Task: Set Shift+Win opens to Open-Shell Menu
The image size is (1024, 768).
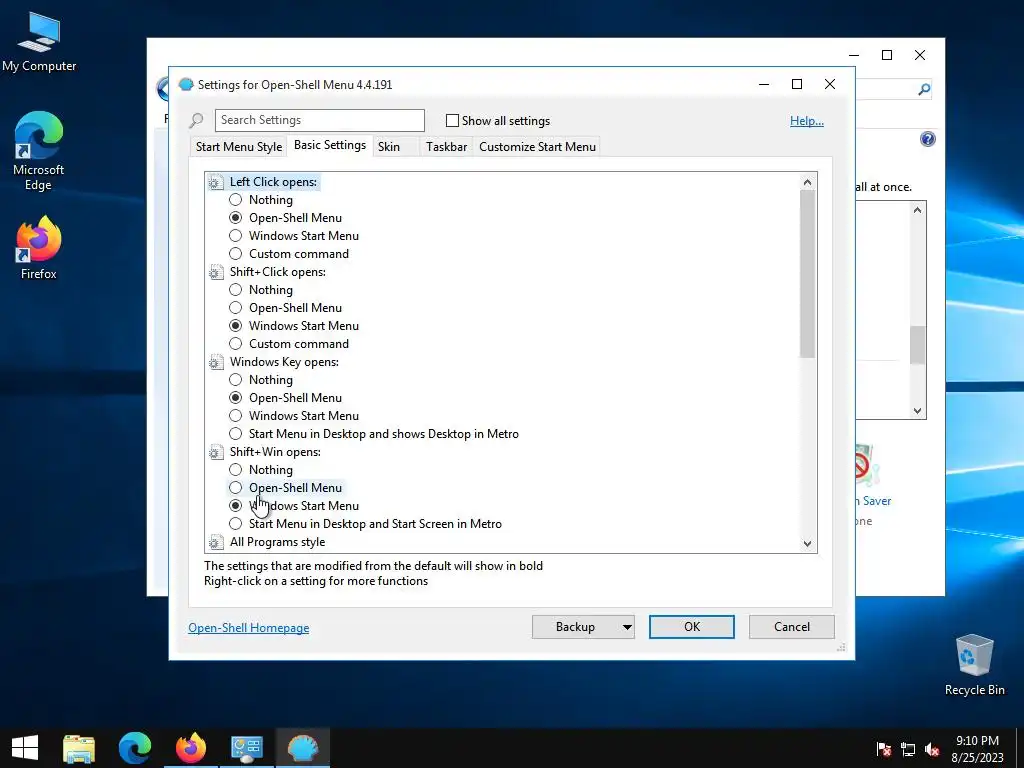Action: click(x=236, y=488)
